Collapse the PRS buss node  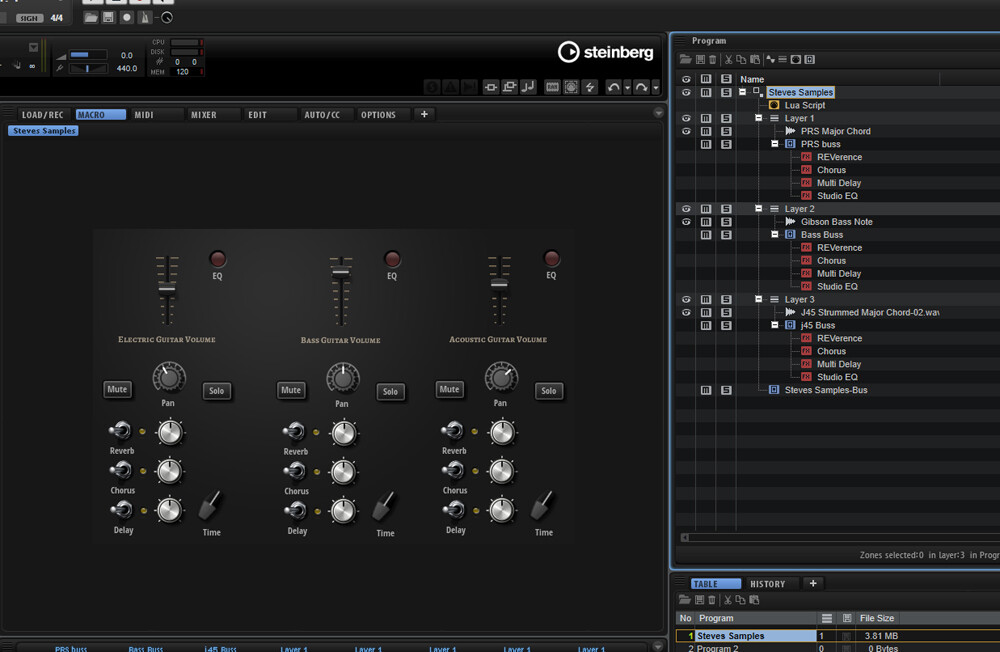[774, 144]
